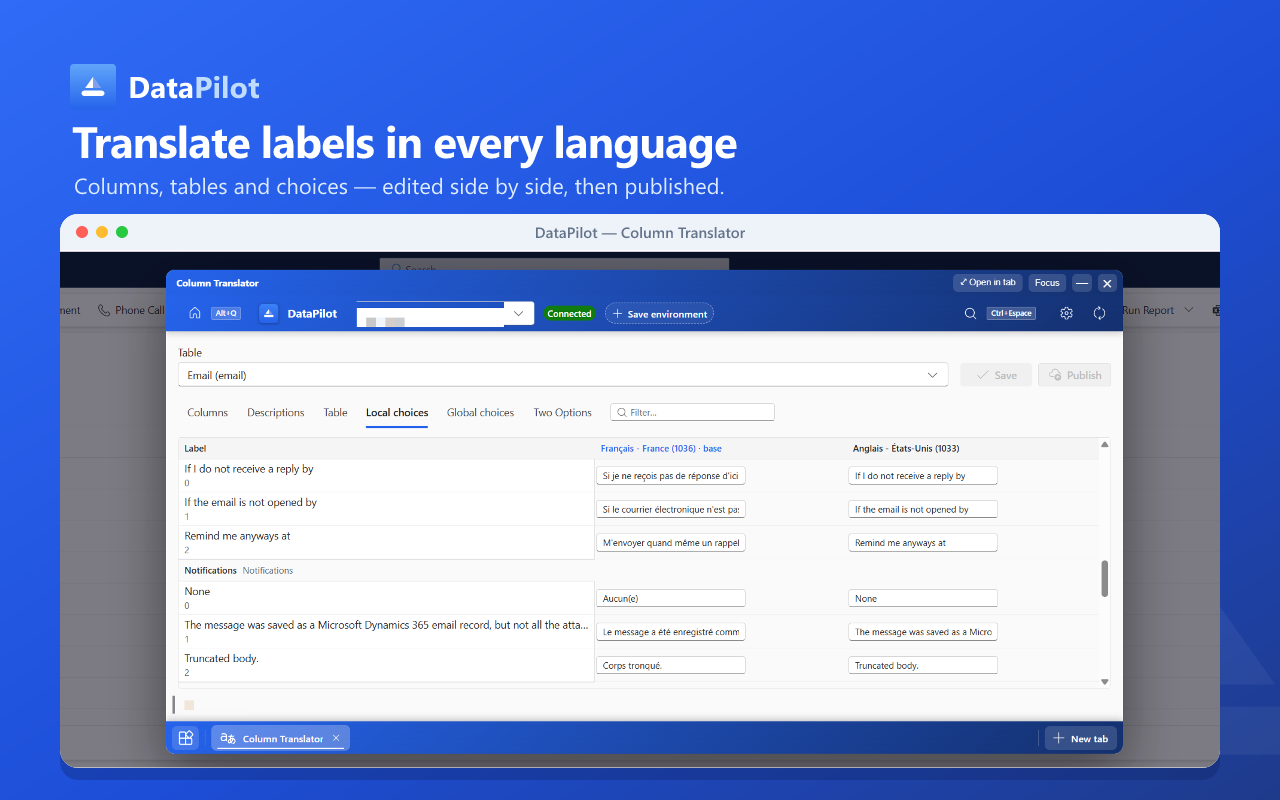Viewport: 1280px width, 800px height.
Task: Click the vertical scrollbar thumb in the grid
Action: (x=1105, y=578)
